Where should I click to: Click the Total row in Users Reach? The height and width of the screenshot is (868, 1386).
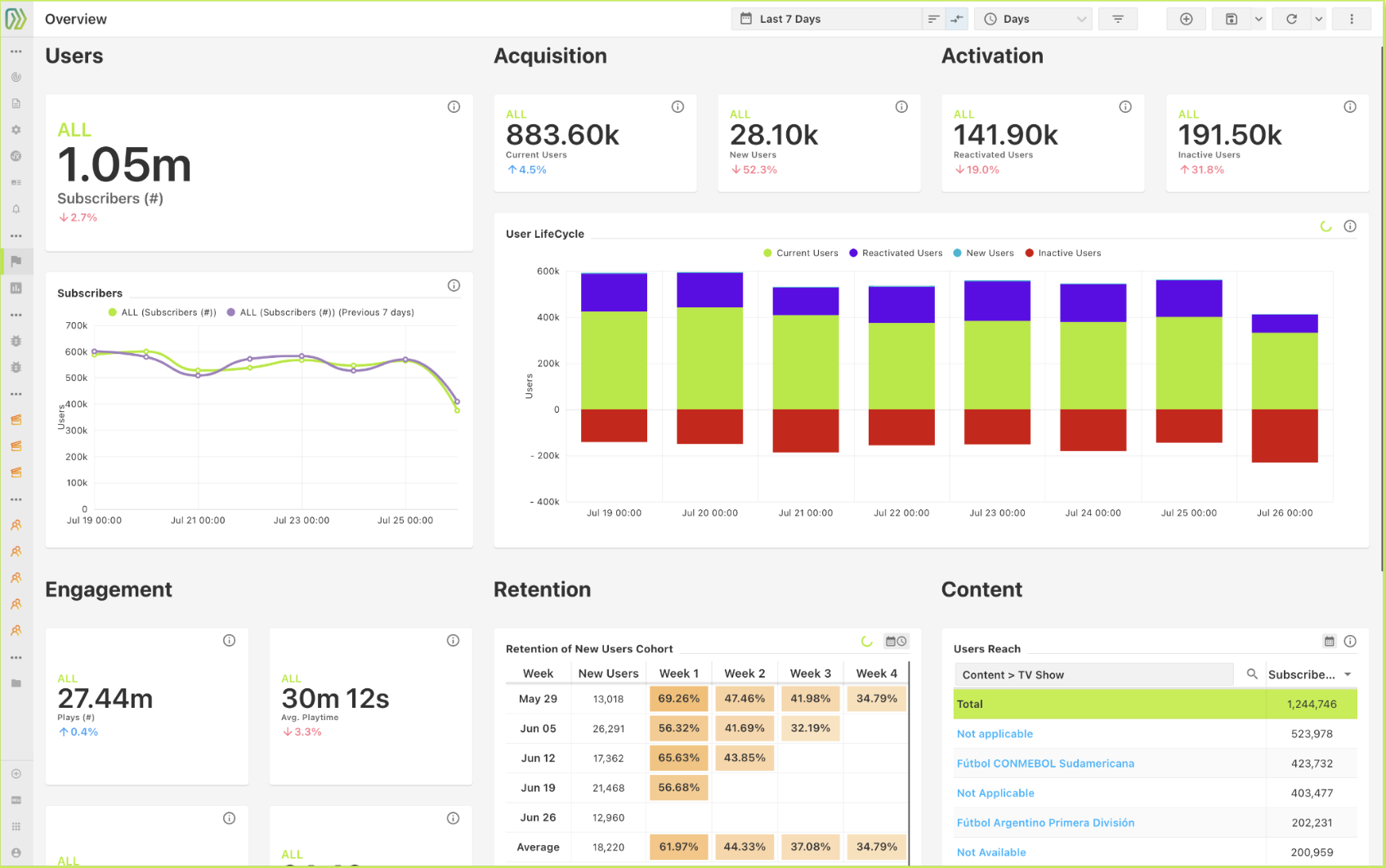point(1156,704)
